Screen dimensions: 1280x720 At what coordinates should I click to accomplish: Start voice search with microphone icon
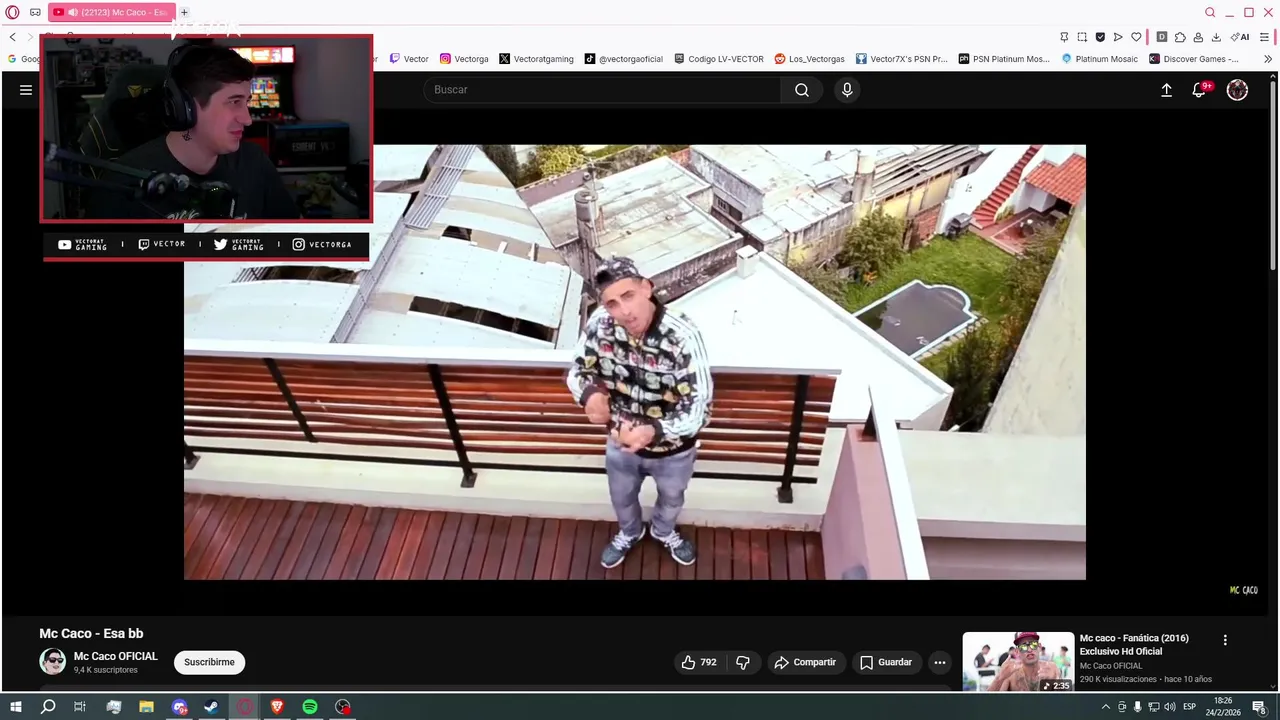pyautogui.click(x=847, y=90)
